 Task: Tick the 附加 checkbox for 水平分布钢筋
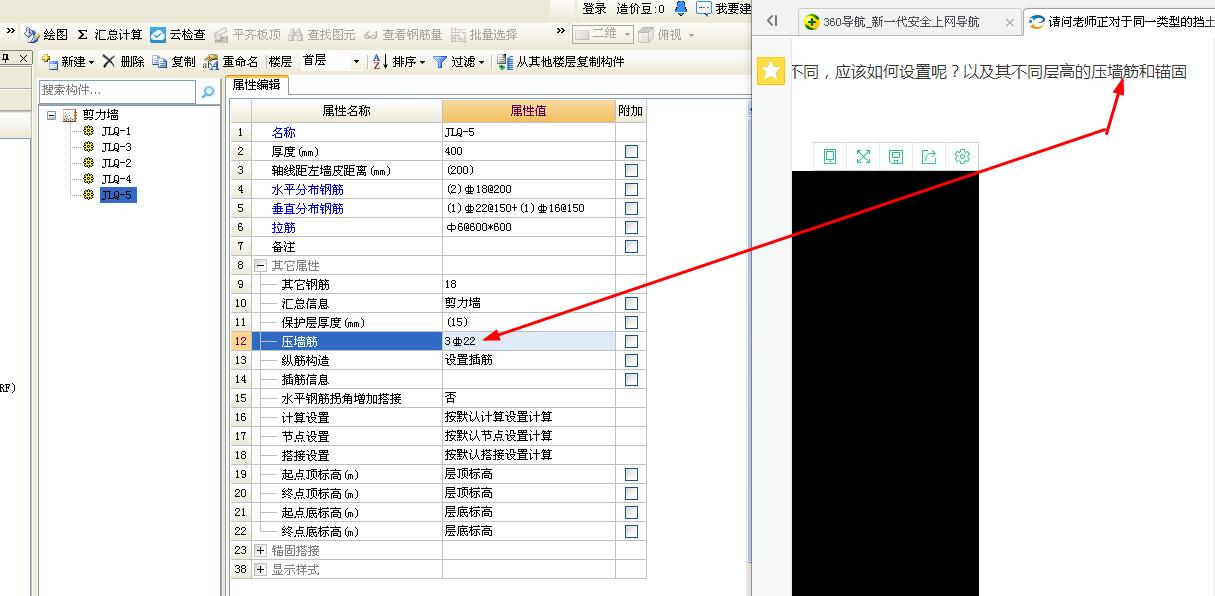pyautogui.click(x=631, y=189)
